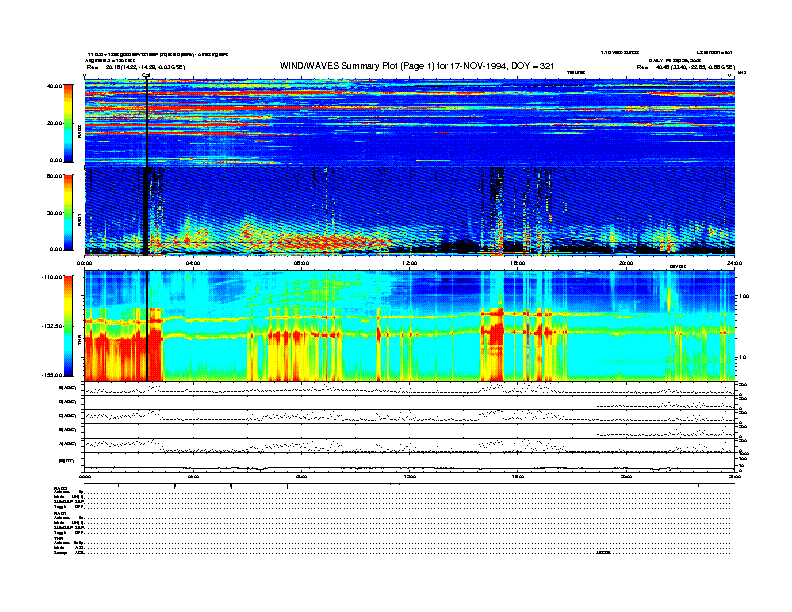Image resolution: width=792 pixels, height=612 pixels.
Task: Click the 10 frequency label right of TNR
Action: pos(742,357)
